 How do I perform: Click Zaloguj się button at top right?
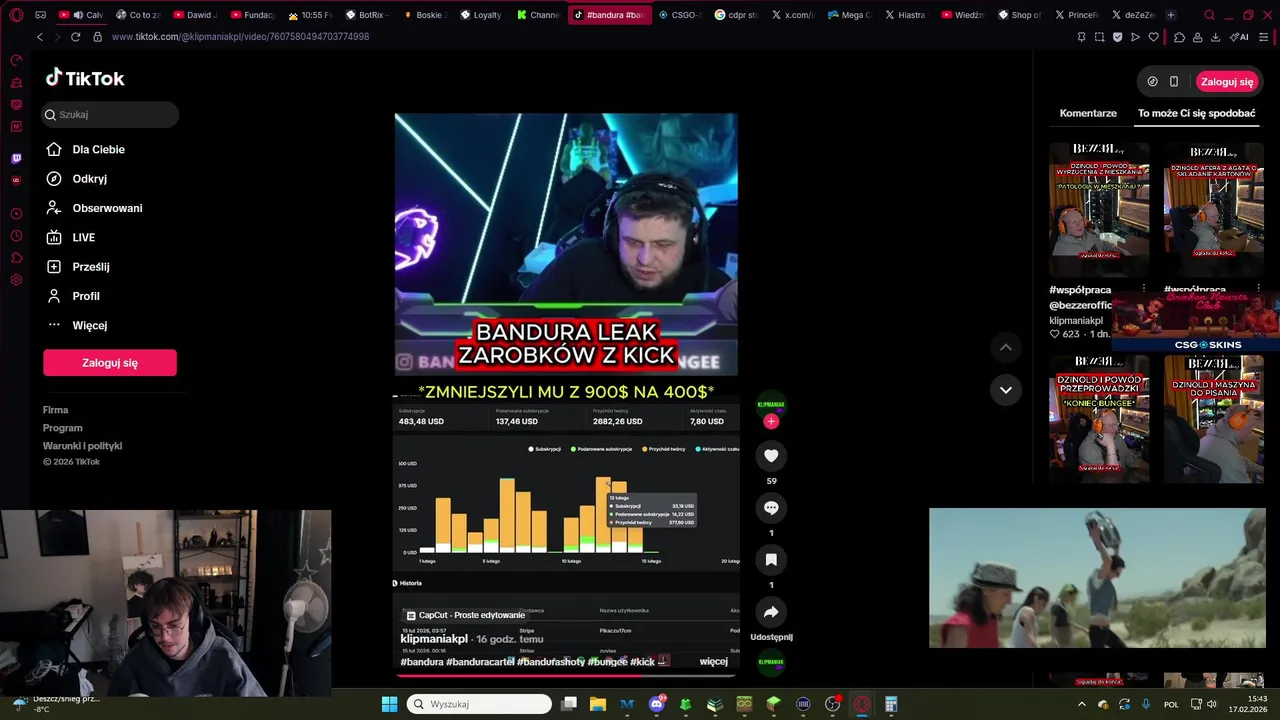[1227, 82]
